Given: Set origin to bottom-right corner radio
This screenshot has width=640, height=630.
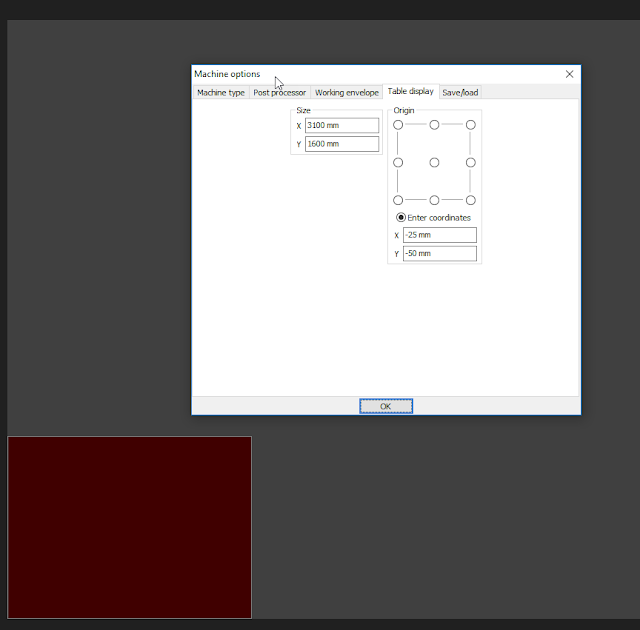Looking at the screenshot, I should (471, 200).
